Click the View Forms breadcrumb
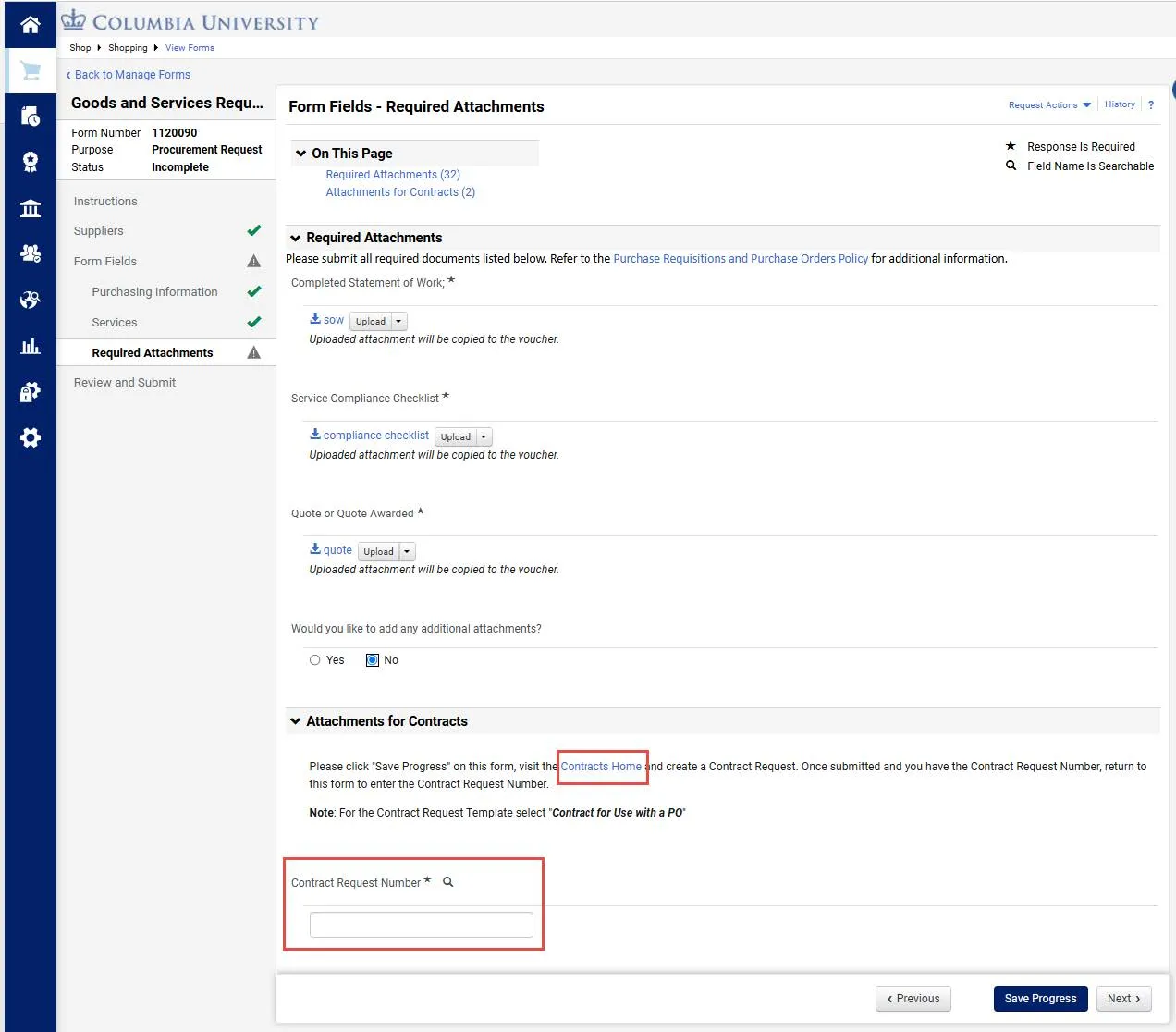This screenshot has height=1032, width=1176. coord(190,48)
